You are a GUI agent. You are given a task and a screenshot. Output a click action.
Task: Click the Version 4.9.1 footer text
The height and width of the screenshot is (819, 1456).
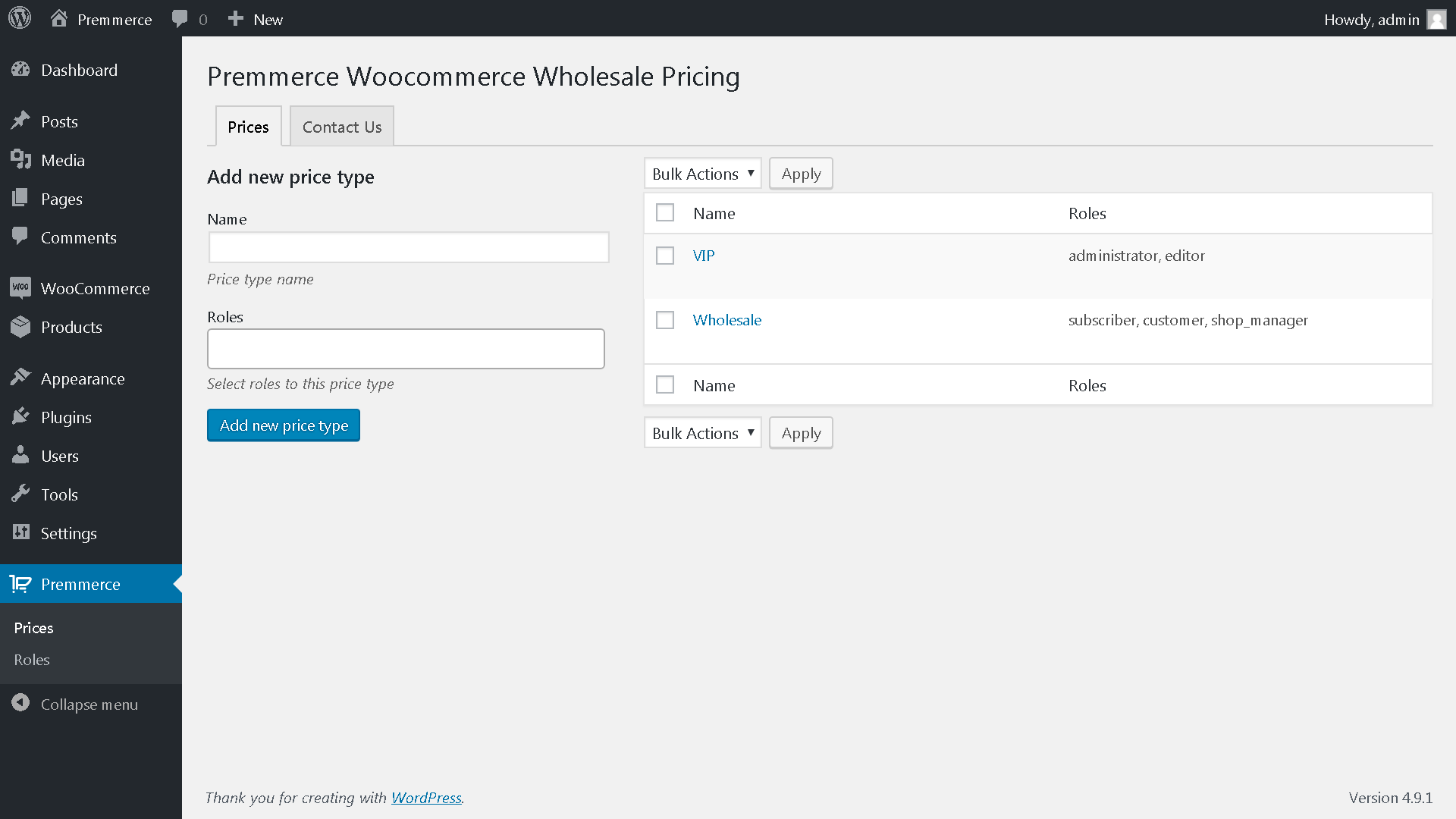[1391, 798]
